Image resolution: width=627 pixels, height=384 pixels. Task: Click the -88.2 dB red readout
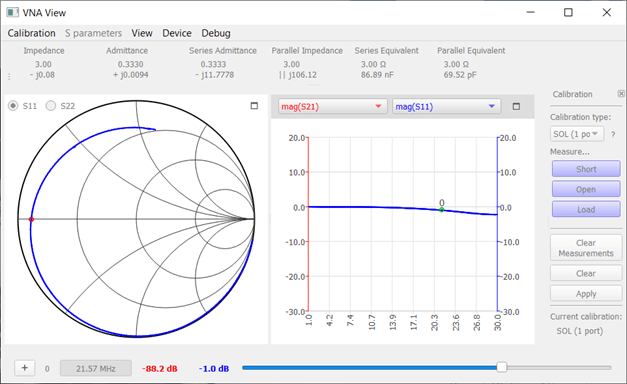click(x=160, y=368)
